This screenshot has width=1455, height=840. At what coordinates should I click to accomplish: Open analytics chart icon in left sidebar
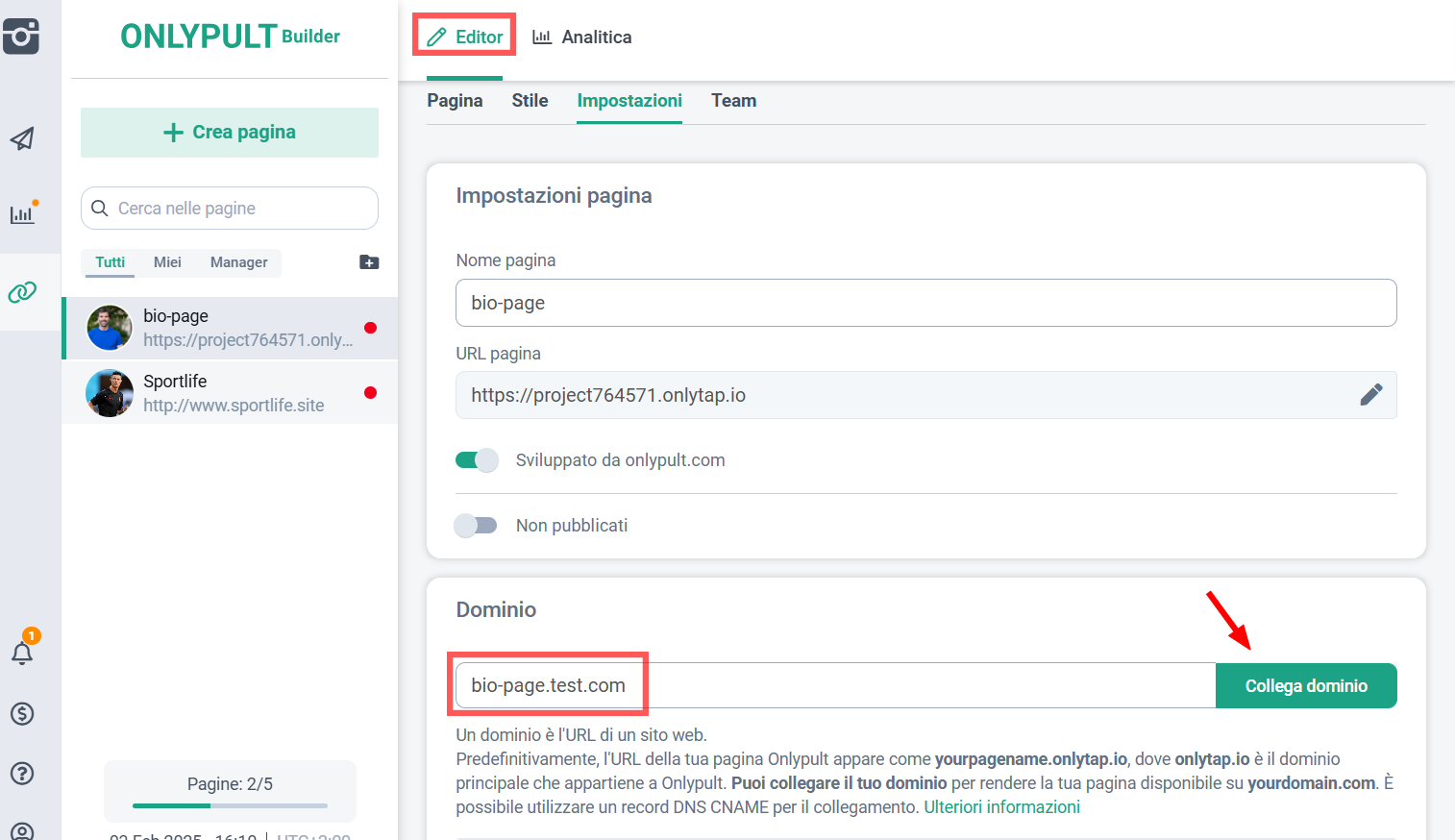(x=22, y=213)
